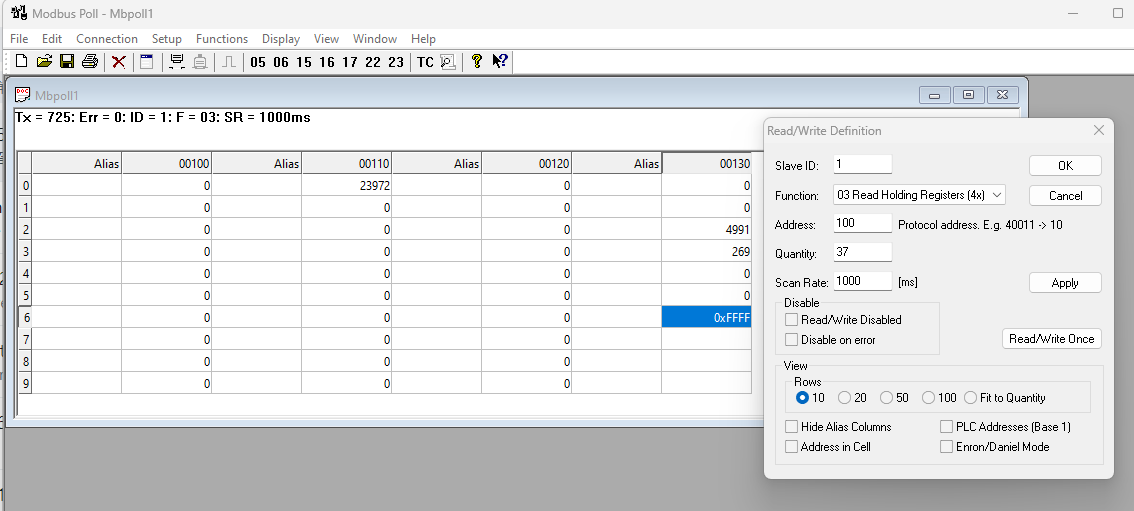Open the Functions menu
This screenshot has height=511, width=1134.
click(x=222, y=39)
